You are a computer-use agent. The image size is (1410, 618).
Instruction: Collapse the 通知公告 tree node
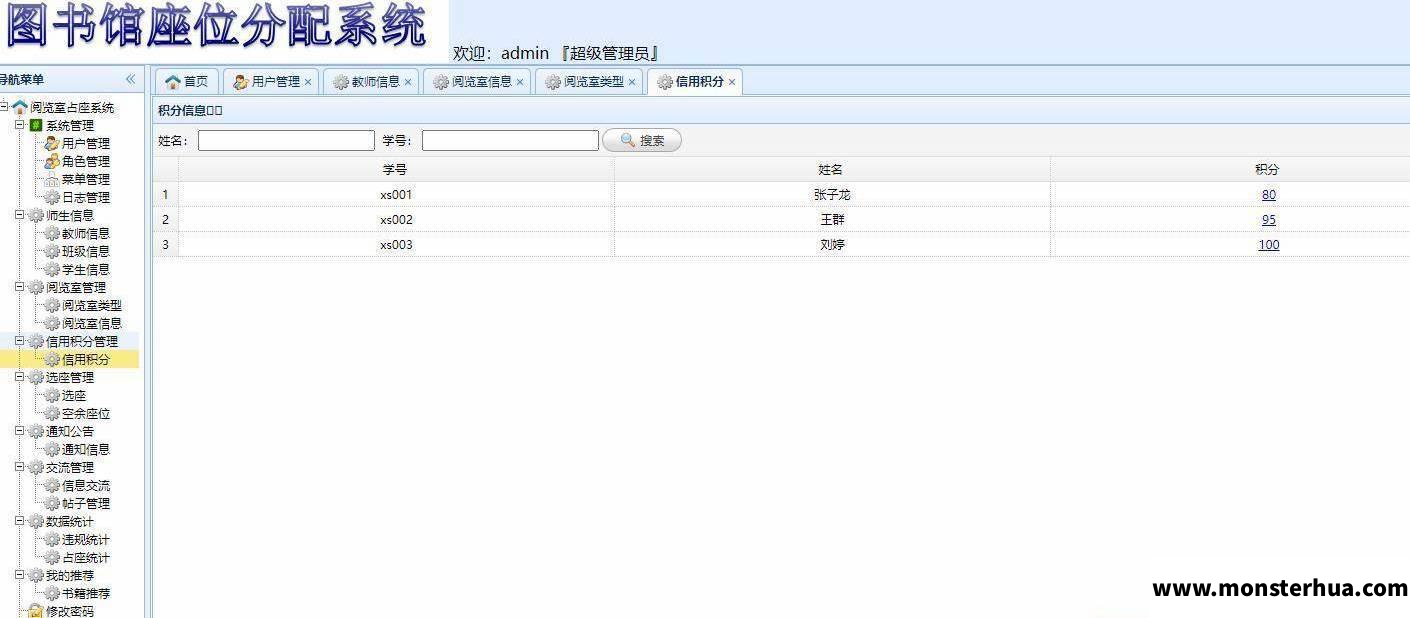tap(20, 430)
